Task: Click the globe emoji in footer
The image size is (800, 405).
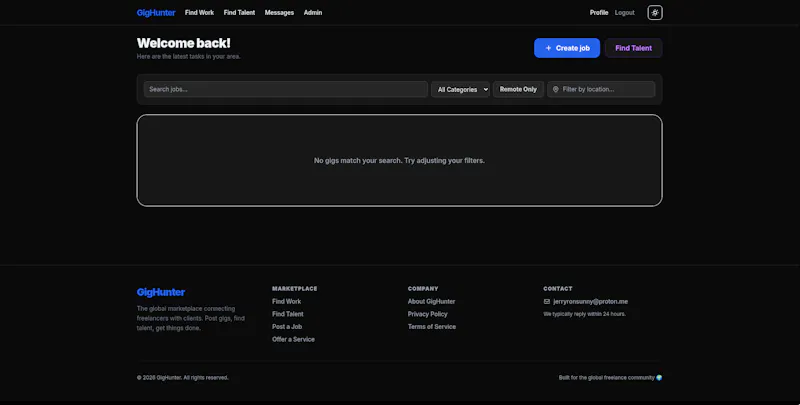Action: (659, 378)
